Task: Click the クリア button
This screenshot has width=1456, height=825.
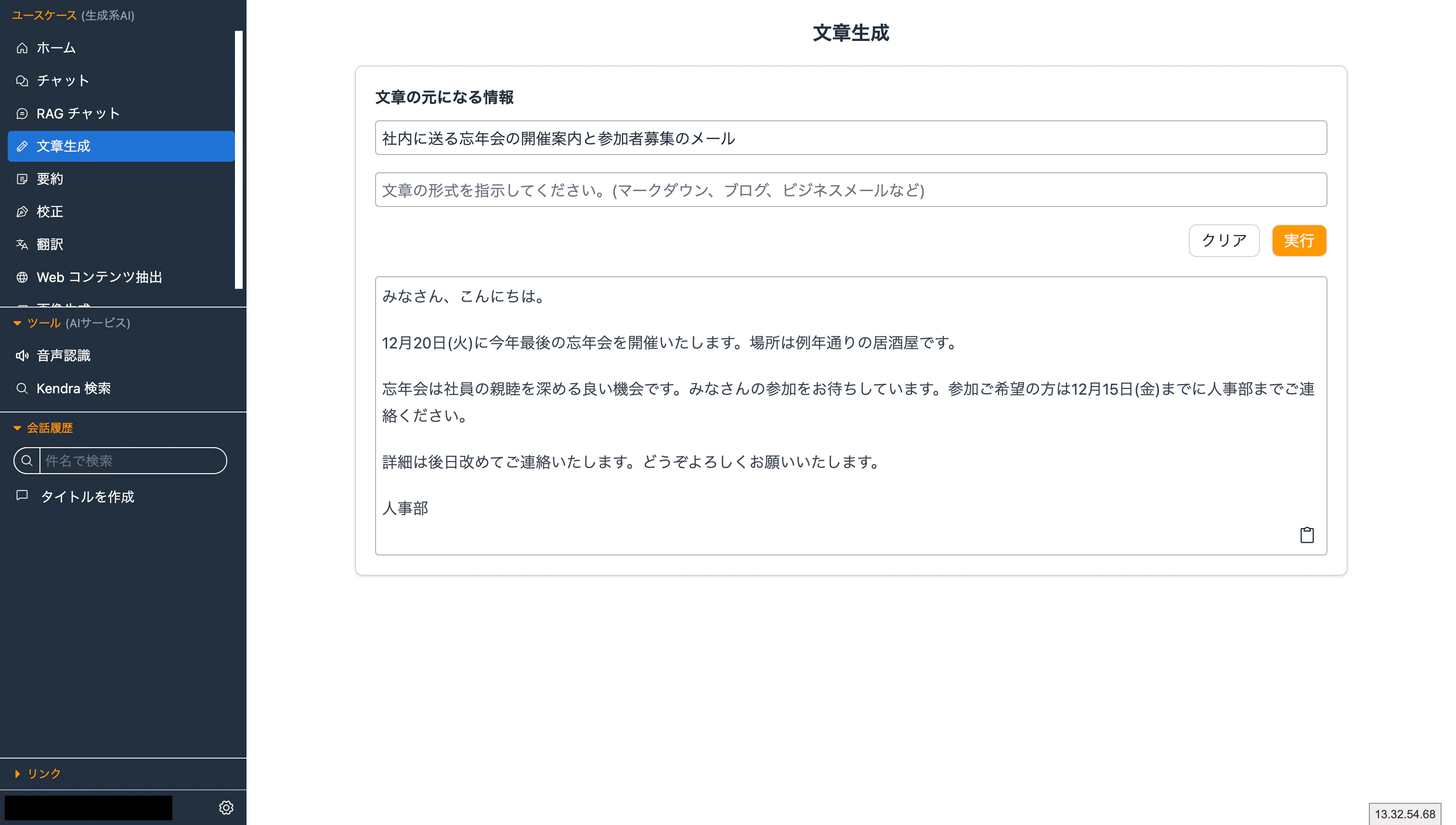Action: pos(1223,241)
